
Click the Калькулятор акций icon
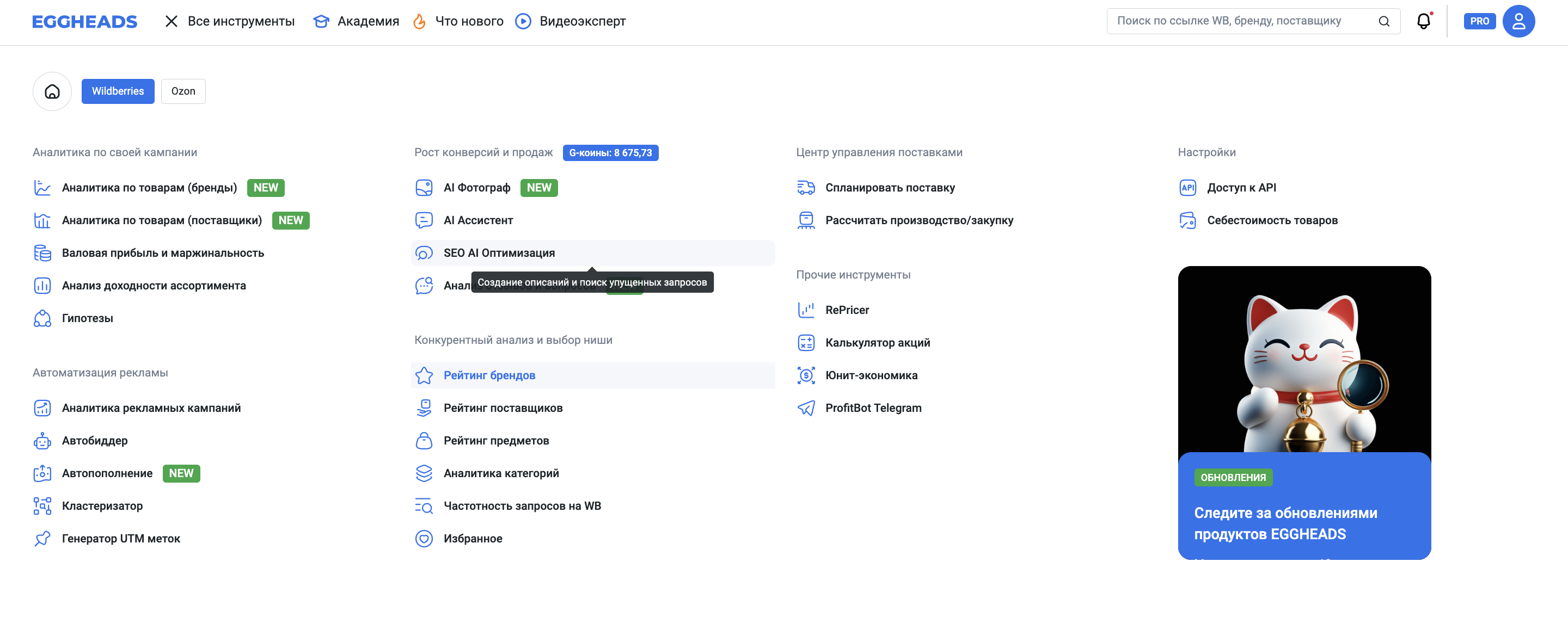(x=806, y=343)
